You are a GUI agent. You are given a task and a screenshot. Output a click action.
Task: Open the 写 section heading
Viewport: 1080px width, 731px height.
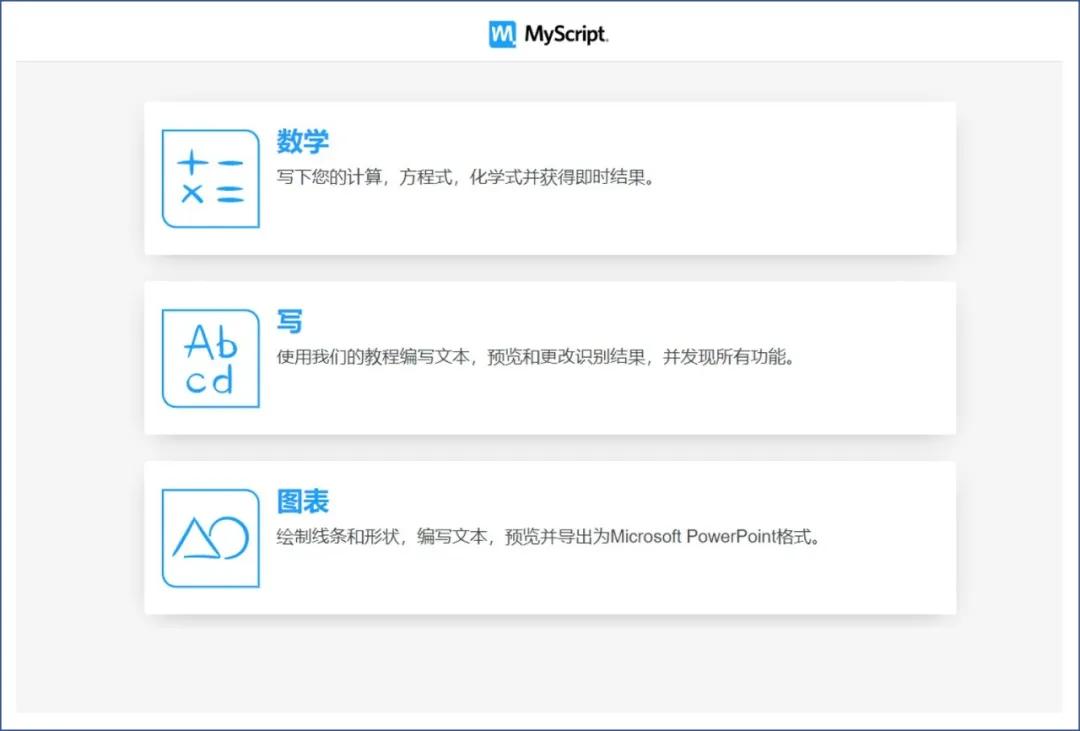pos(288,321)
